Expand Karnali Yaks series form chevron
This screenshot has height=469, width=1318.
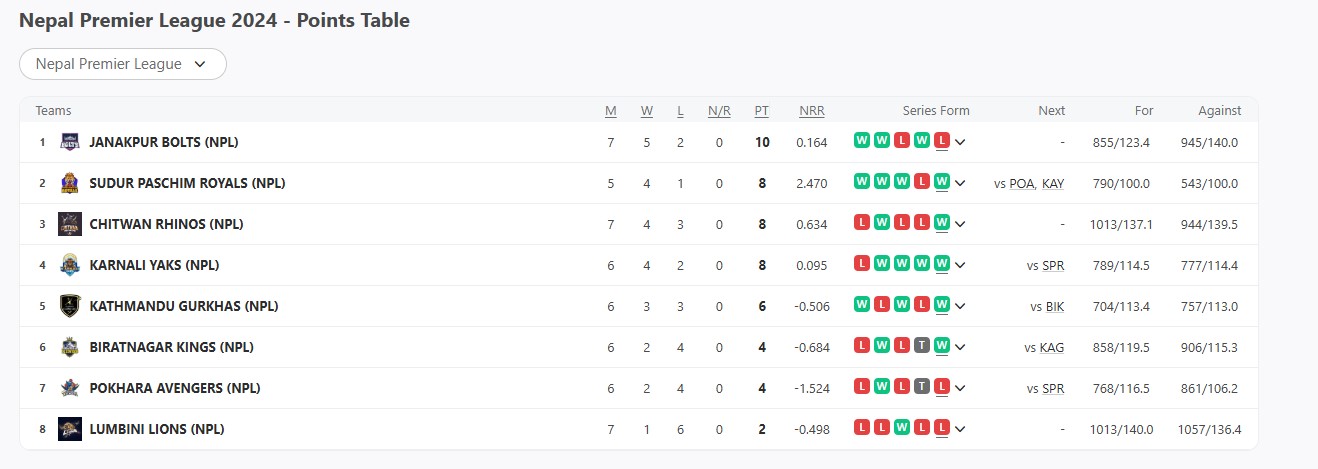point(960,265)
